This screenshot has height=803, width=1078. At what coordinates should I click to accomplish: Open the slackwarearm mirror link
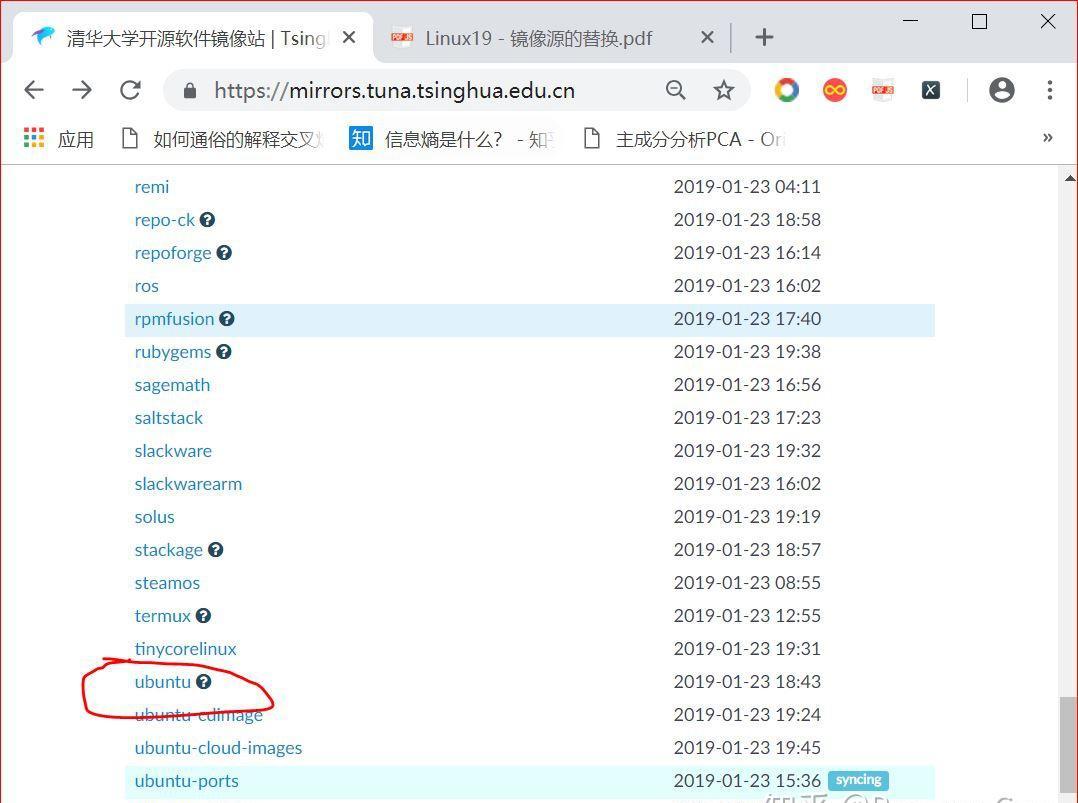point(188,484)
